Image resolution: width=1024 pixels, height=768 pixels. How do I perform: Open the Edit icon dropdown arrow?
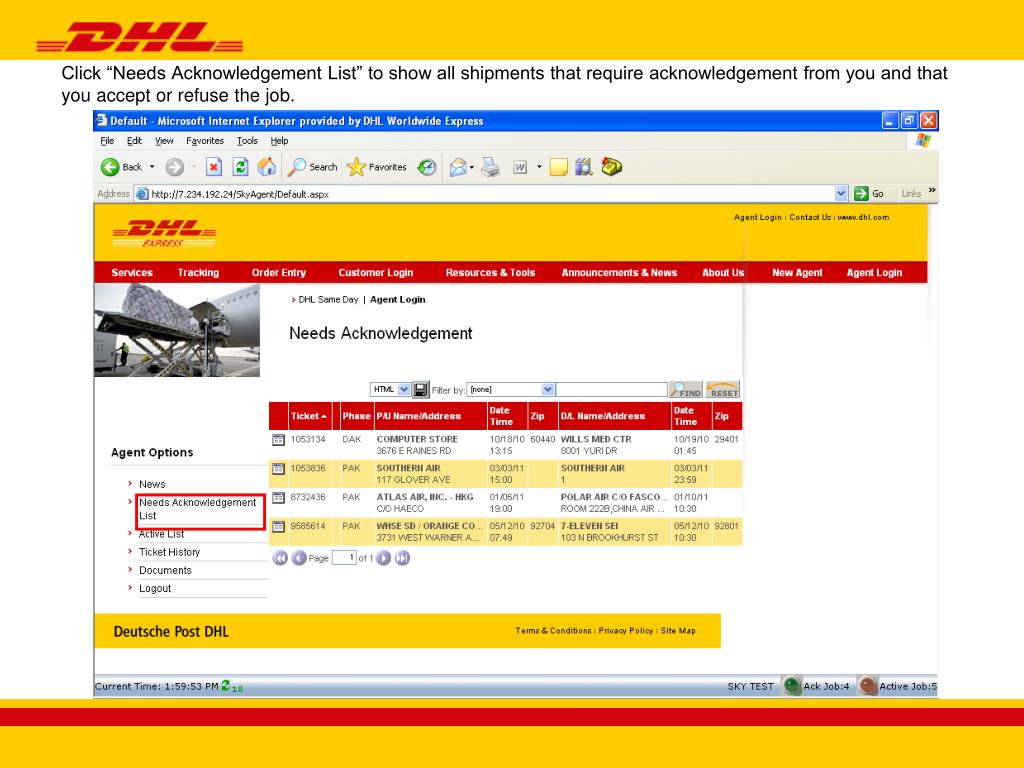(x=539, y=167)
